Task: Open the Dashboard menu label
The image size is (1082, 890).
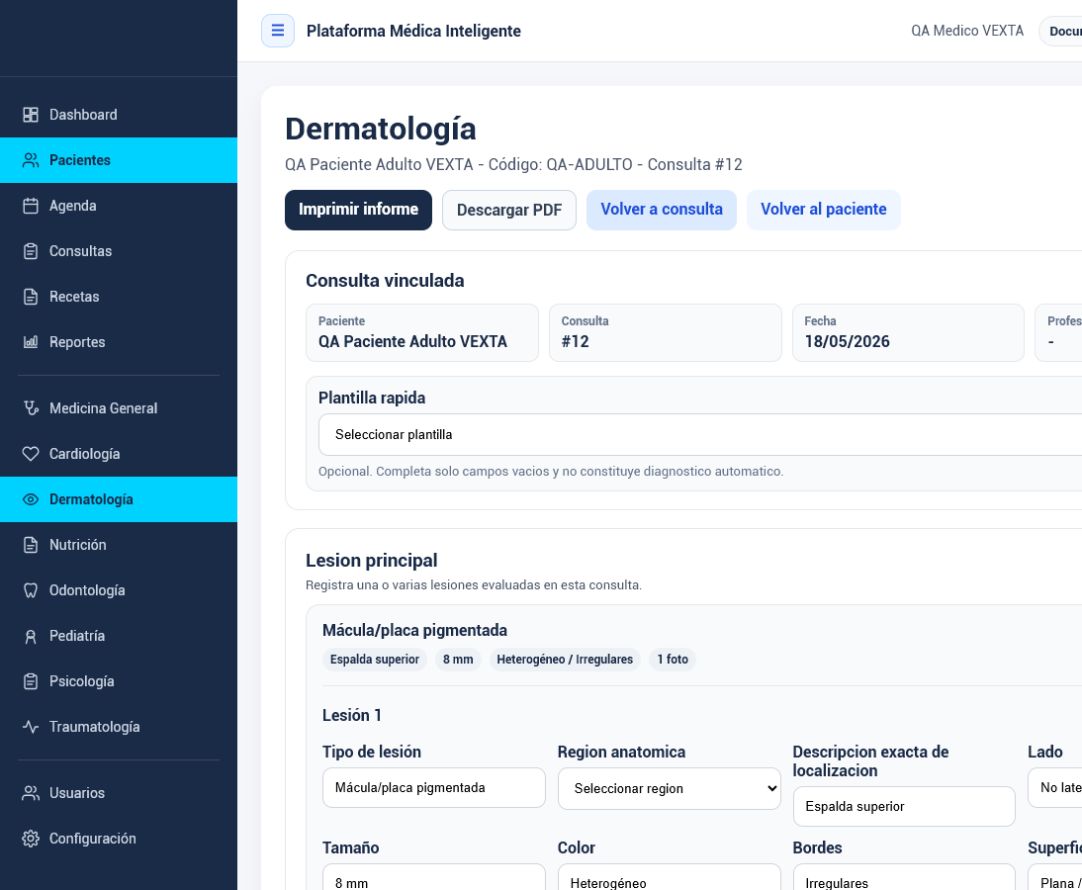Action: tap(83, 115)
